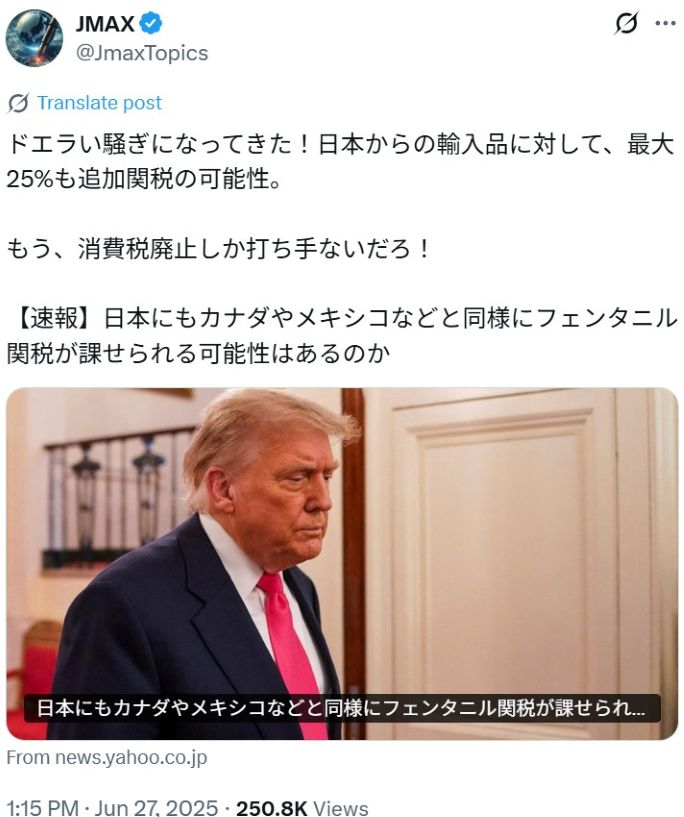Open the Grok explain icon near the three dots
This screenshot has width=684, height=817.
[x=626, y=23]
